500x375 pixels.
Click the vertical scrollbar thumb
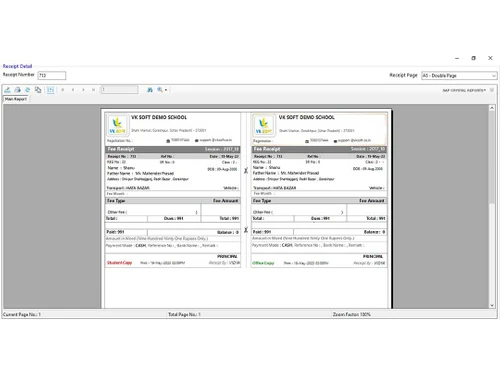click(492, 157)
